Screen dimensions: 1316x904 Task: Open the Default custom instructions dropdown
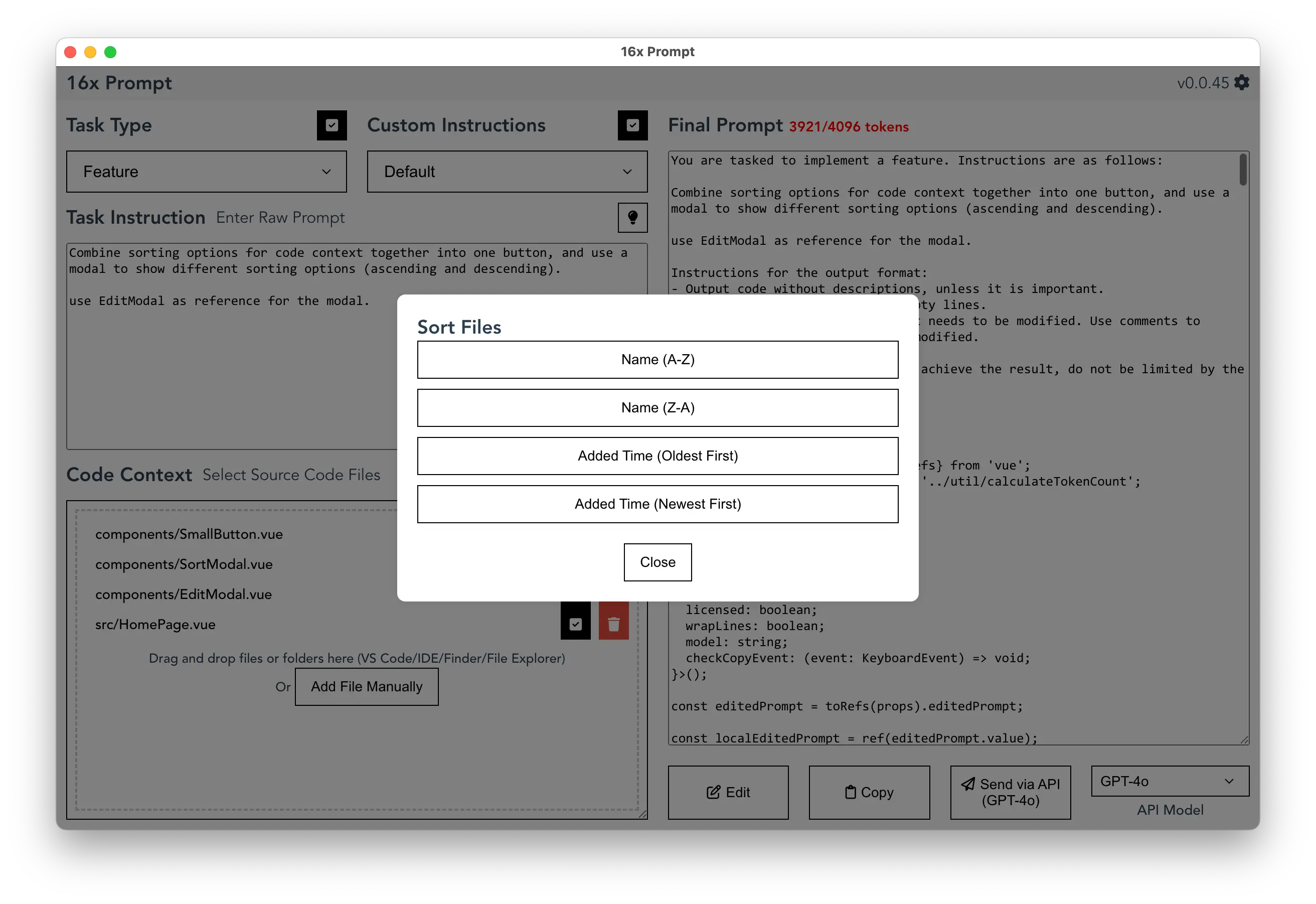(x=508, y=172)
